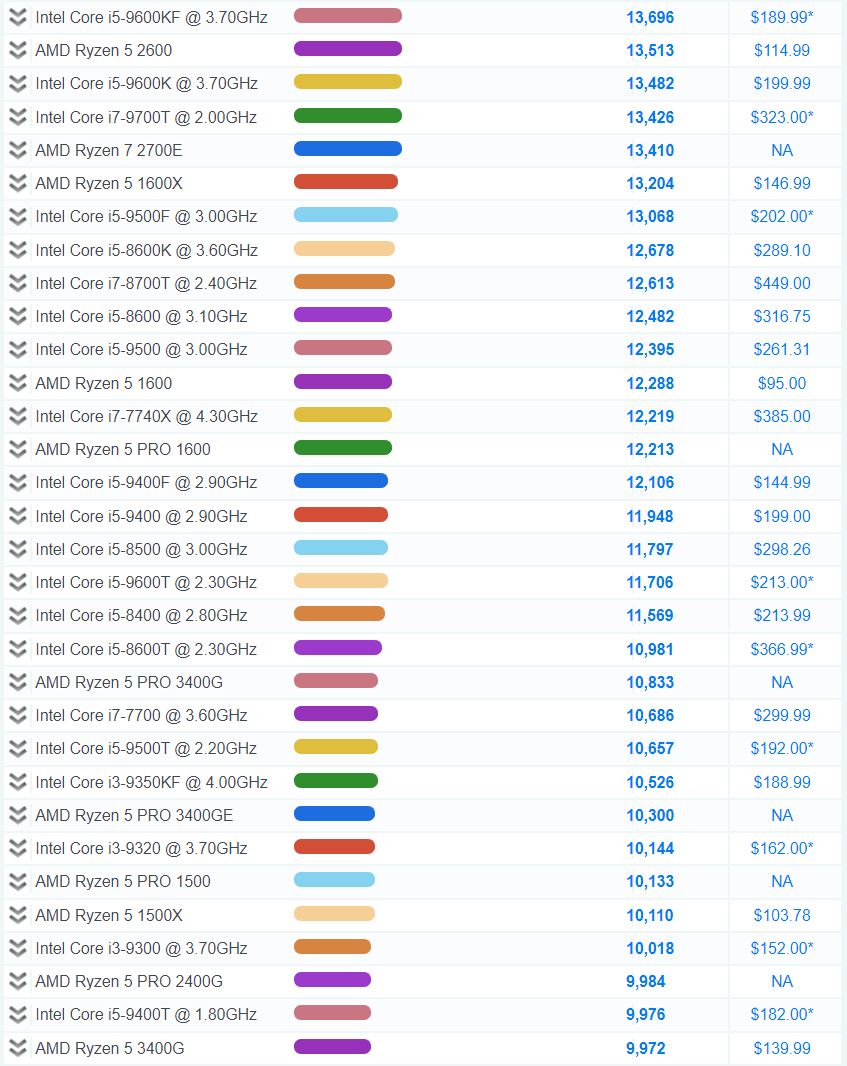Screen dimensions: 847x1066
Task: Expand the Intel Core i7-9700T row chevron
Action: point(18,117)
